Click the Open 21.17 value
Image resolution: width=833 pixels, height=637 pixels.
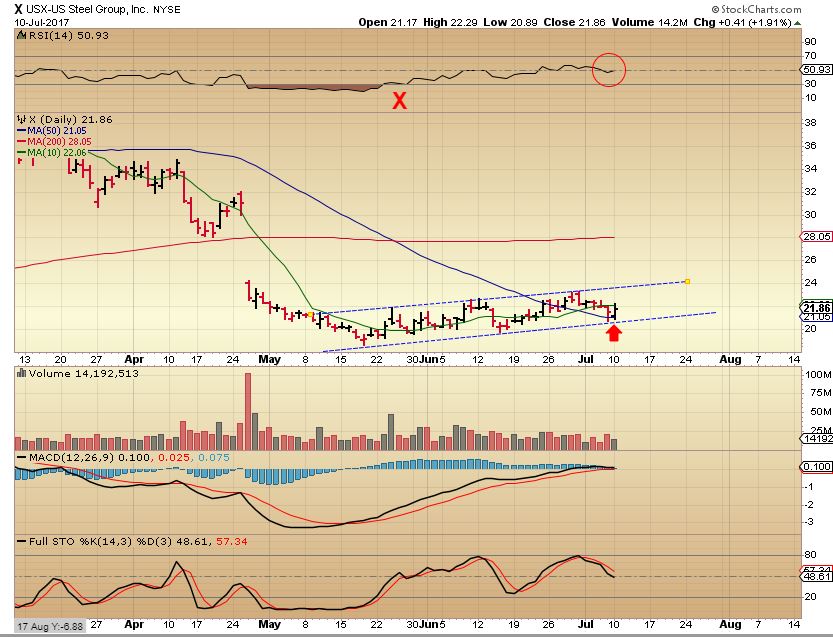coord(389,22)
